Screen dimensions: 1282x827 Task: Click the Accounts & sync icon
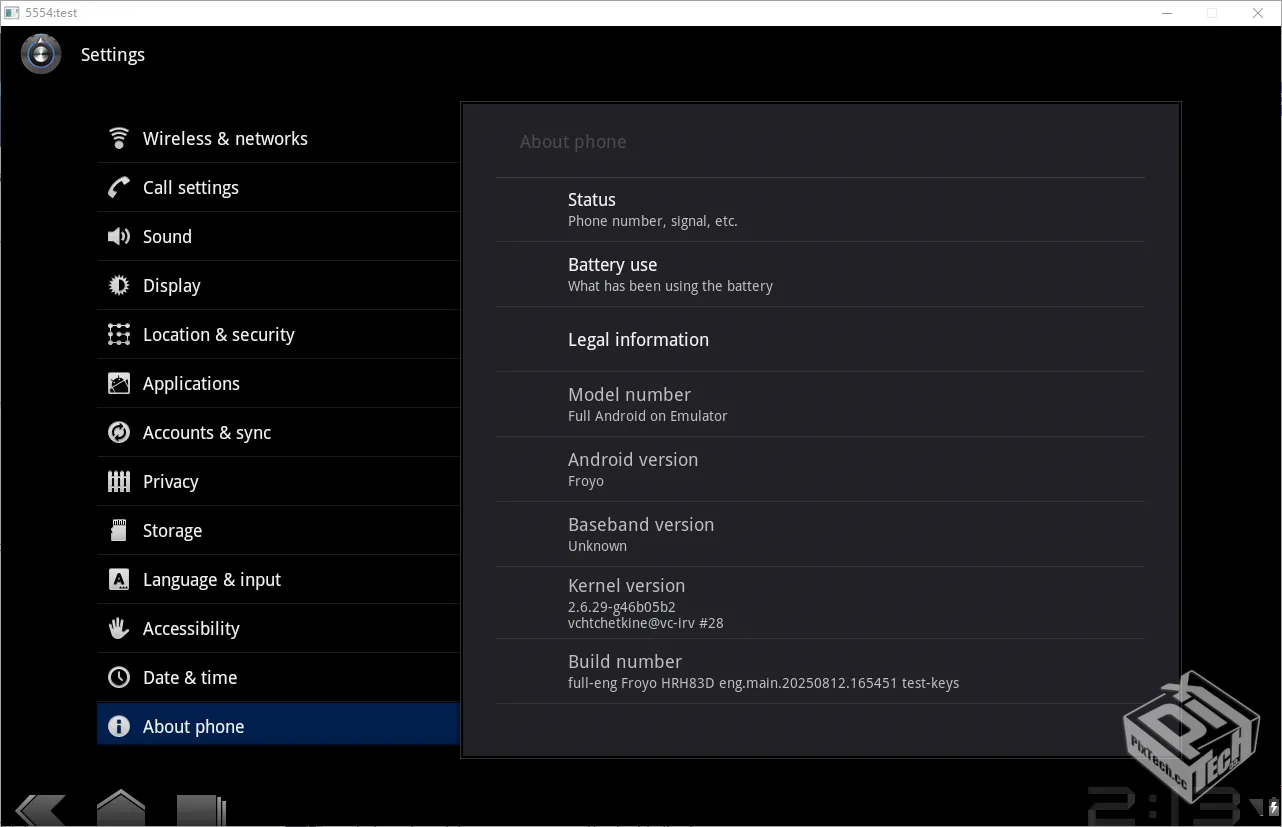click(x=119, y=432)
